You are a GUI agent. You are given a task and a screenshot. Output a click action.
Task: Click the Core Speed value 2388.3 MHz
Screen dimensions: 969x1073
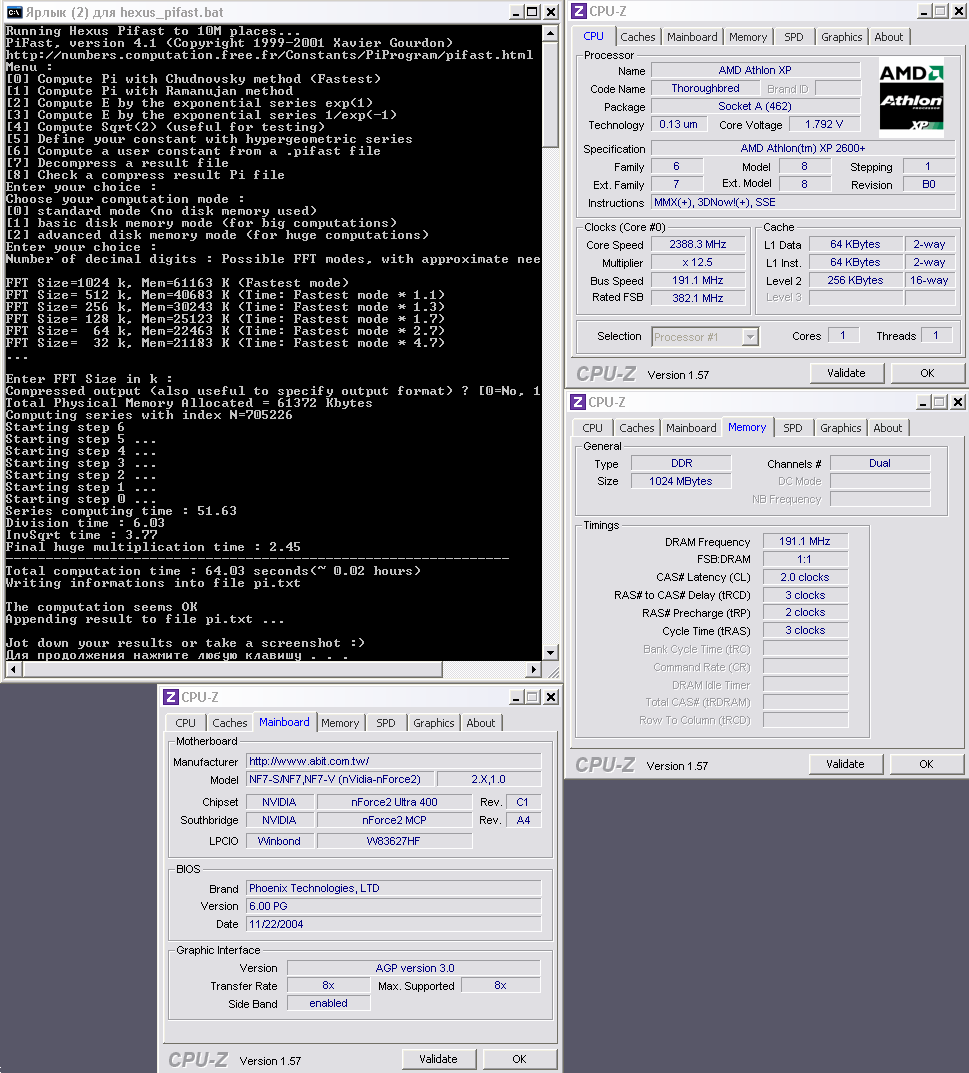click(x=697, y=244)
